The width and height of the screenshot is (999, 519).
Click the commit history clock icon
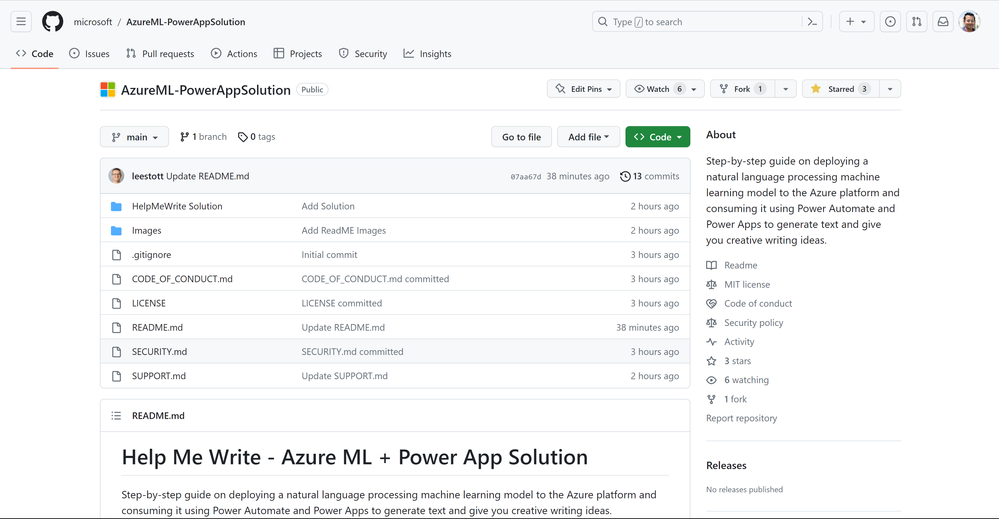625,176
